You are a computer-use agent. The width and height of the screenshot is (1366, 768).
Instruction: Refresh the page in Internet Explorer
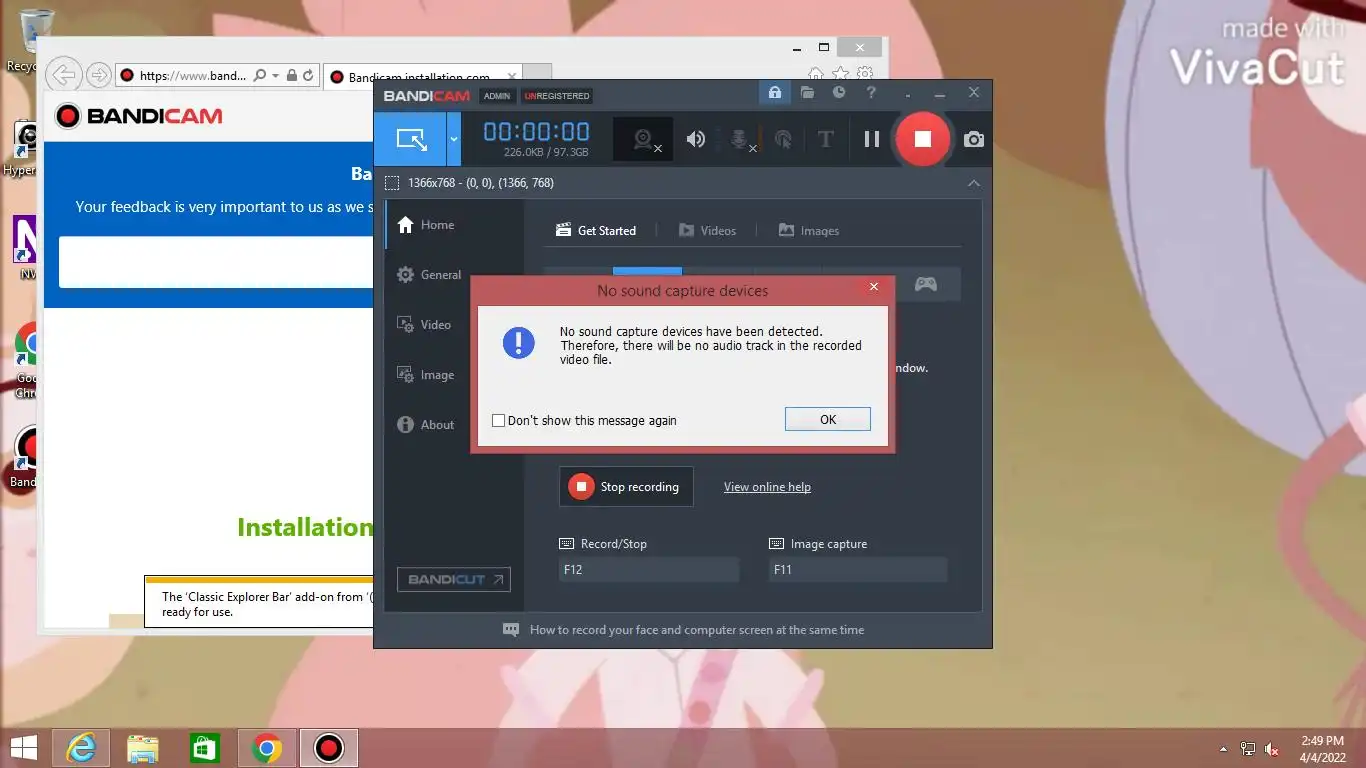coord(308,75)
